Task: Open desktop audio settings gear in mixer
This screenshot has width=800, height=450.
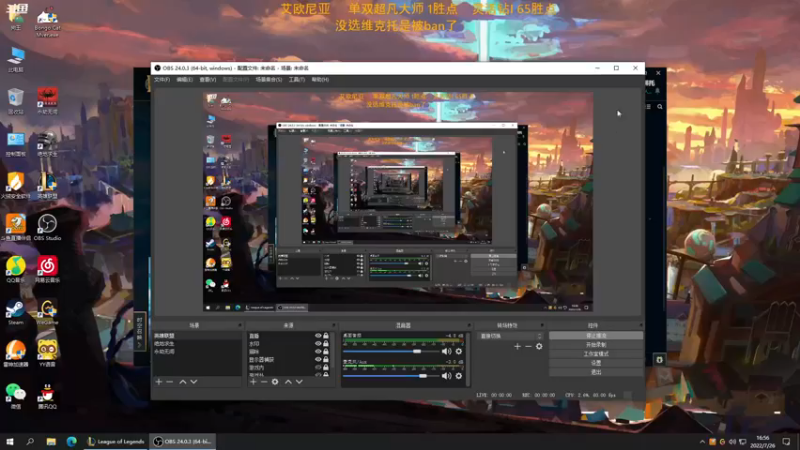Action: pos(459,351)
